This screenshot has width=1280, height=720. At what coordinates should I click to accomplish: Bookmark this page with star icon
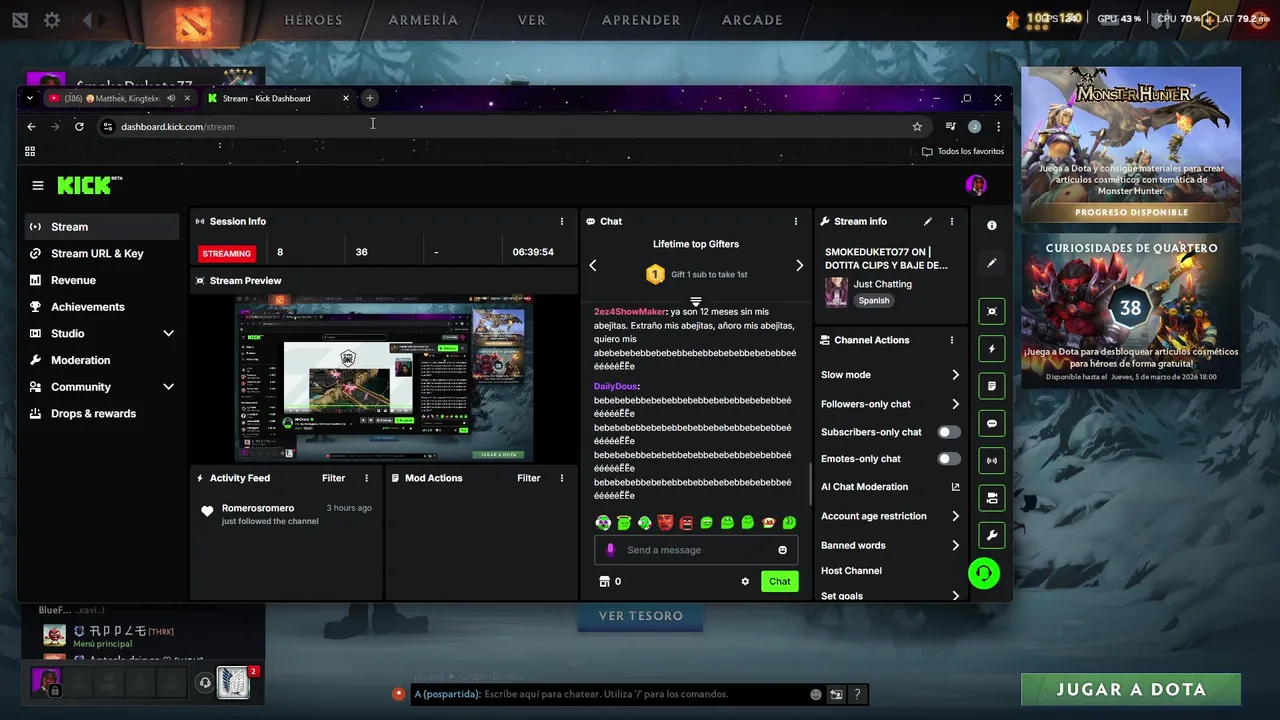pos(917,126)
